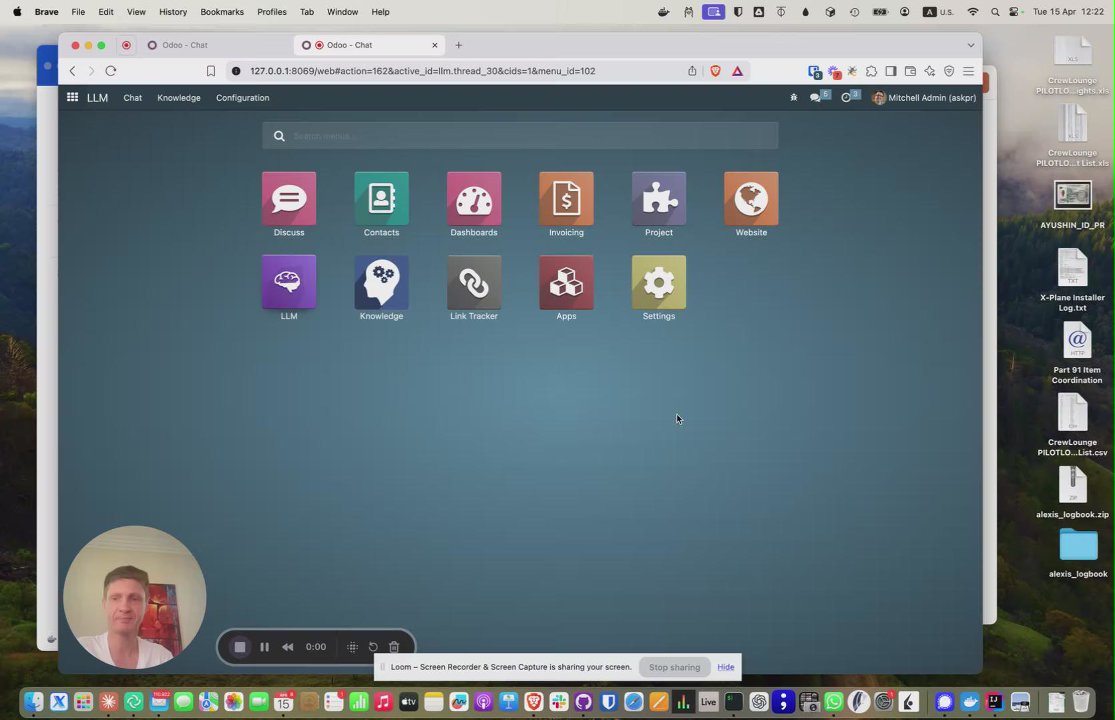Open the Contacts app

pyautogui.click(x=381, y=199)
